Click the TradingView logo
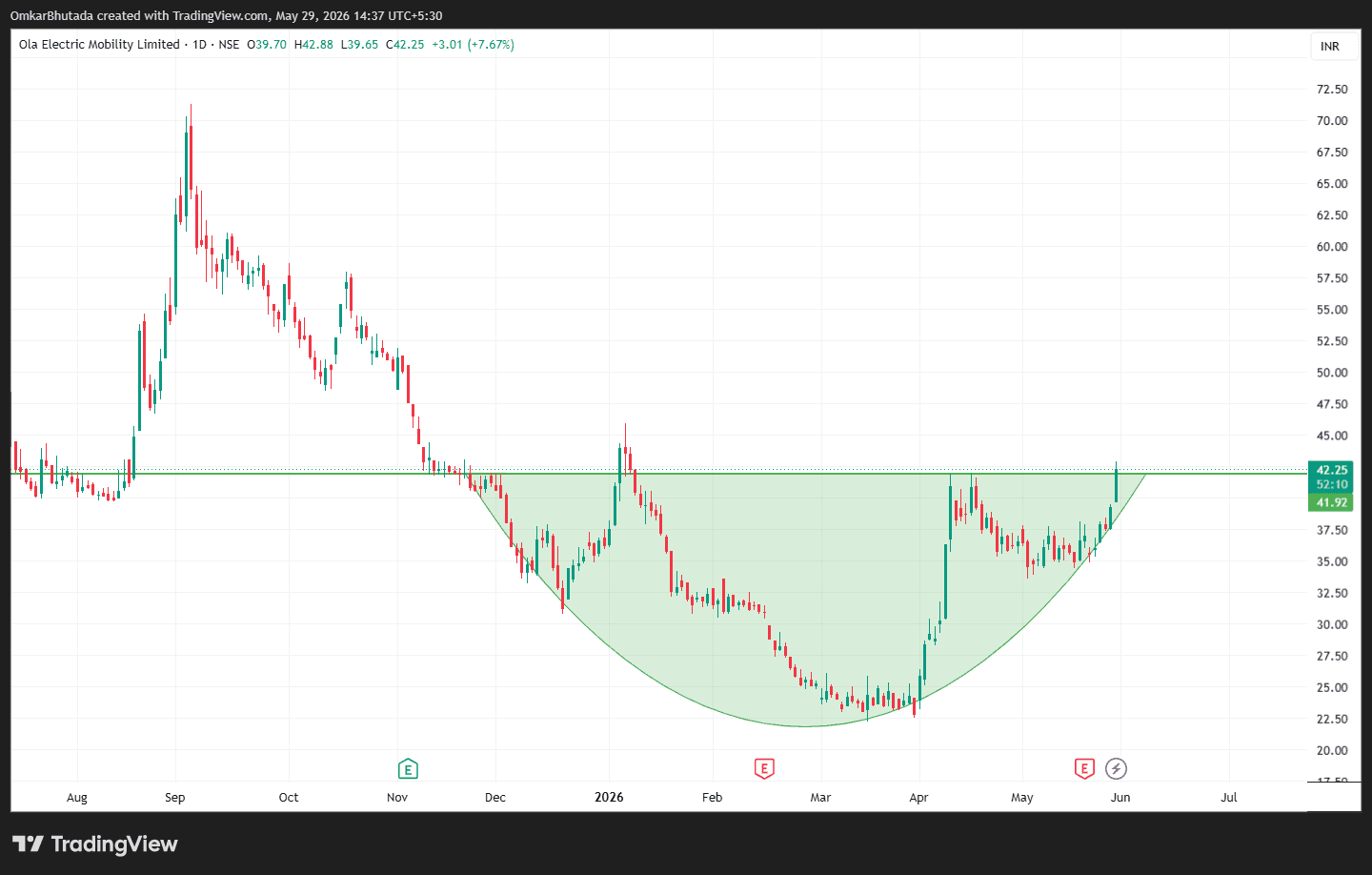This screenshot has width=1372, height=875. point(95,844)
